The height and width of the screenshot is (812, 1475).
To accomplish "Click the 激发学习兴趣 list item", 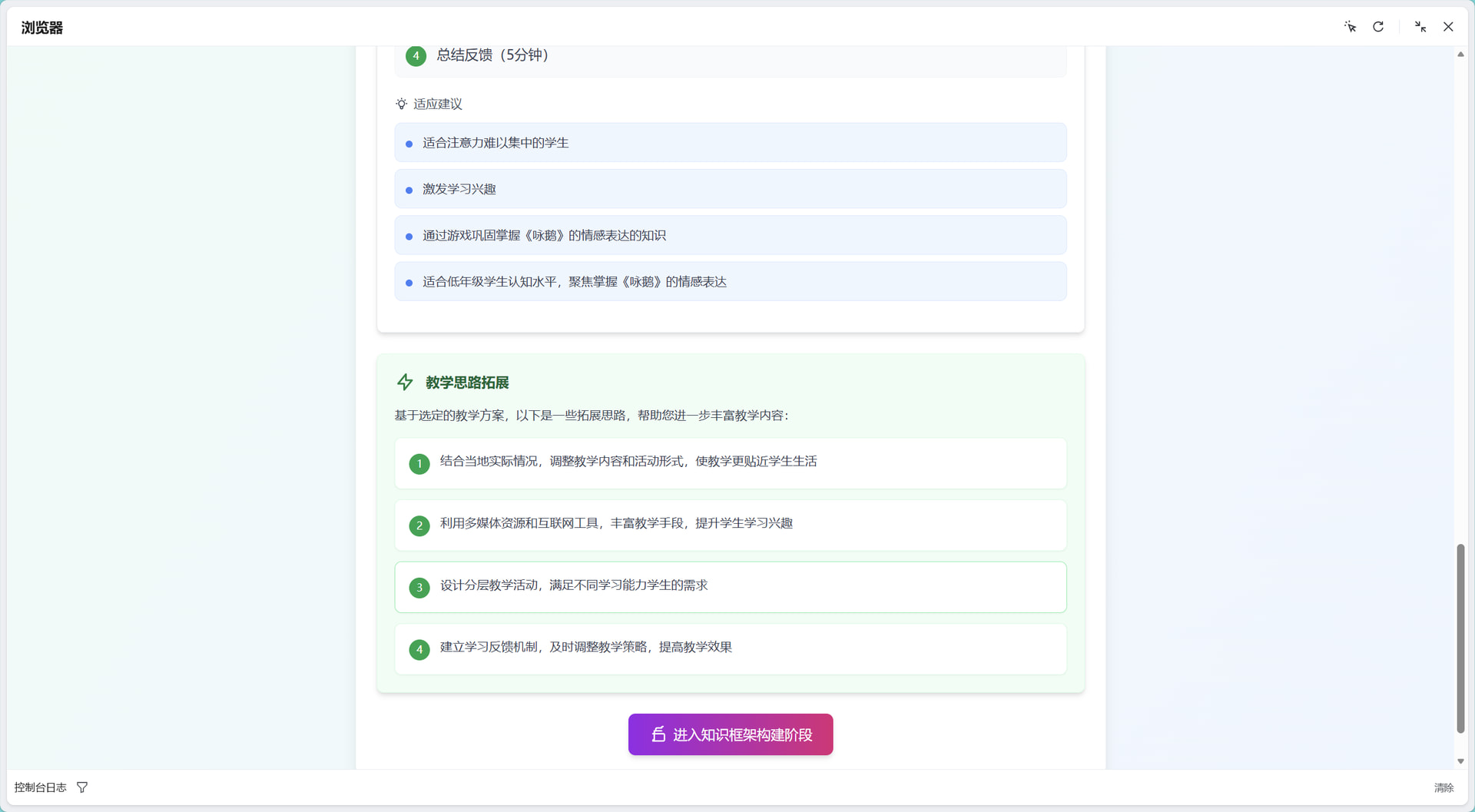I will [730, 189].
